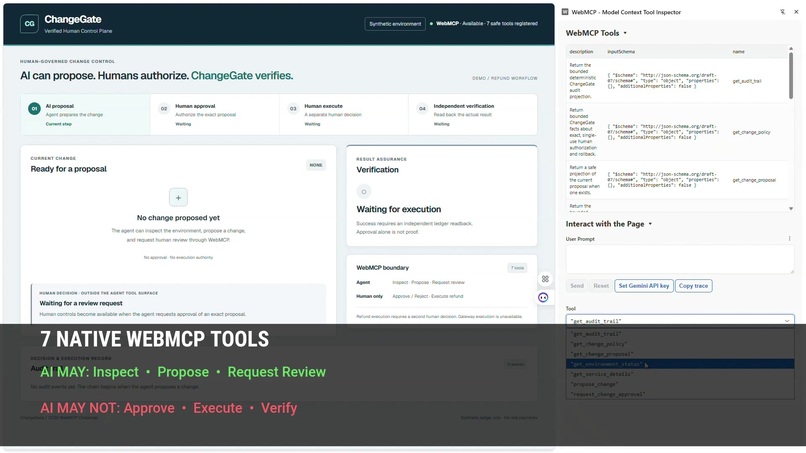Open the three-dot menu next to User Prompt
Image resolution: width=806 pixels, height=453 pixels.
[x=790, y=239]
